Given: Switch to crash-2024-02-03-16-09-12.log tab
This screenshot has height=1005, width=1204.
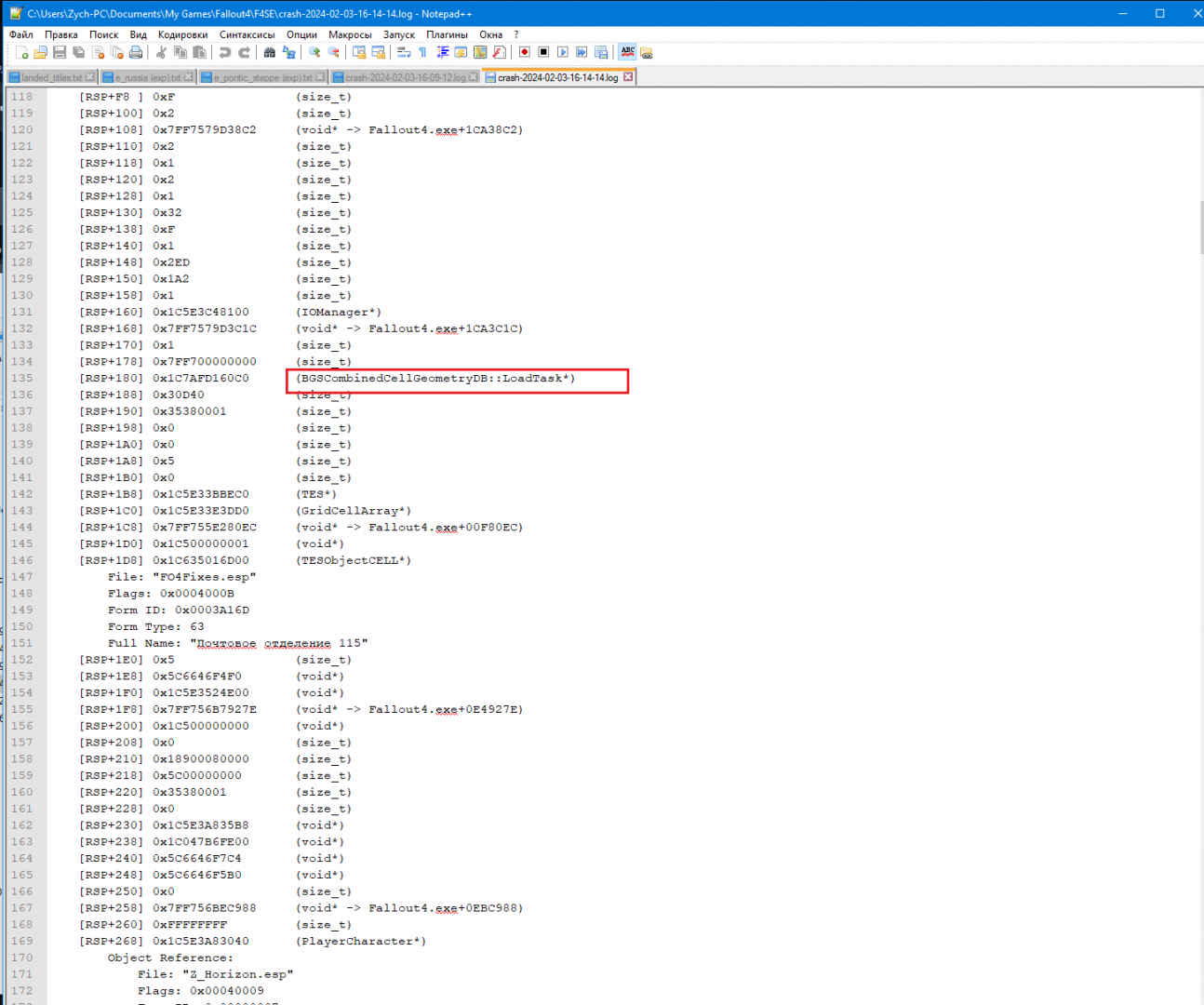Looking at the screenshot, I should pos(405,77).
